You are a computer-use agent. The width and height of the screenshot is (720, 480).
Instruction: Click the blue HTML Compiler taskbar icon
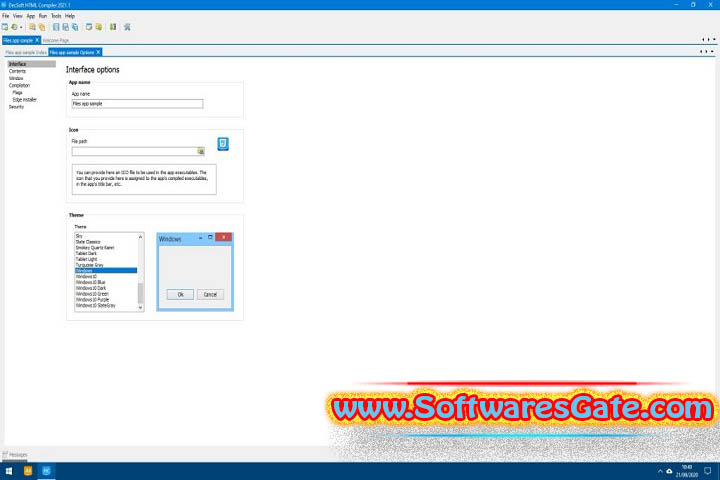coord(46,471)
